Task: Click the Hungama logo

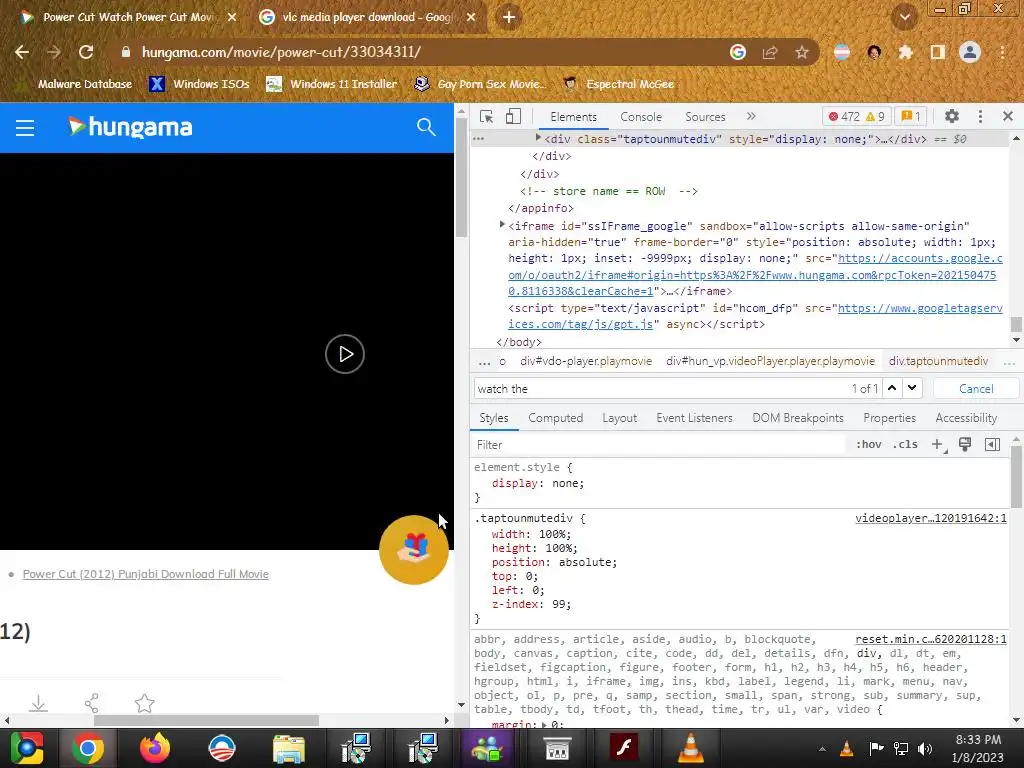Action: (x=130, y=127)
